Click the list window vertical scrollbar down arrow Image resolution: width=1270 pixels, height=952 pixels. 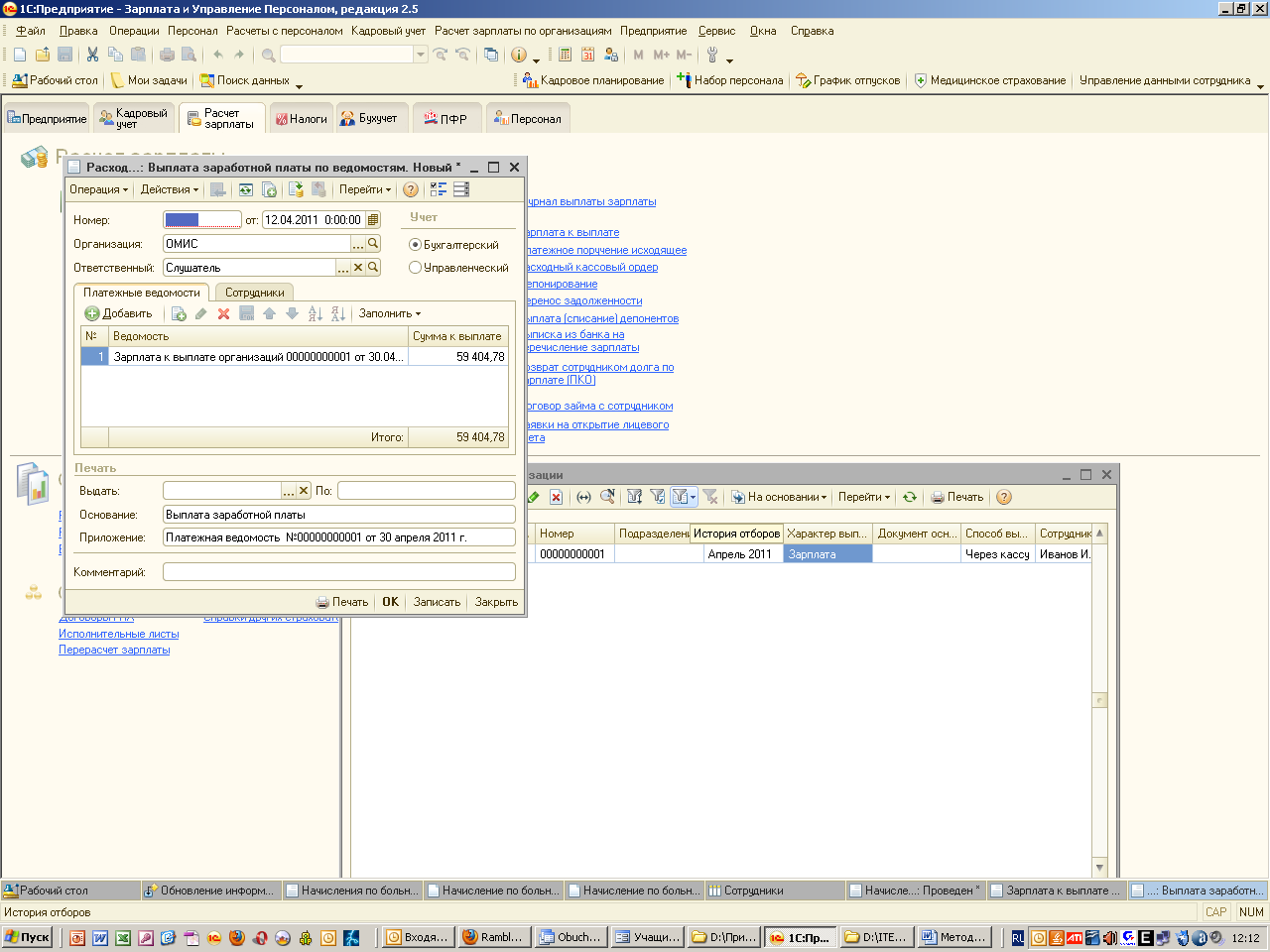click(x=1099, y=868)
